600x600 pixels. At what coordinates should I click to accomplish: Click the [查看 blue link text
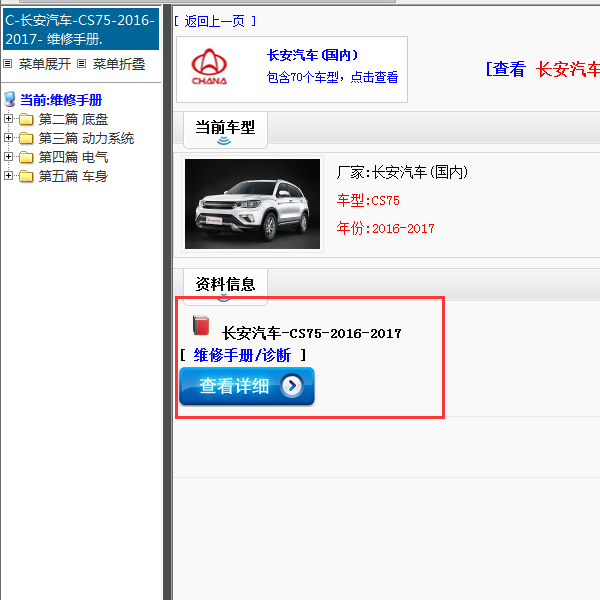pos(506,69)
